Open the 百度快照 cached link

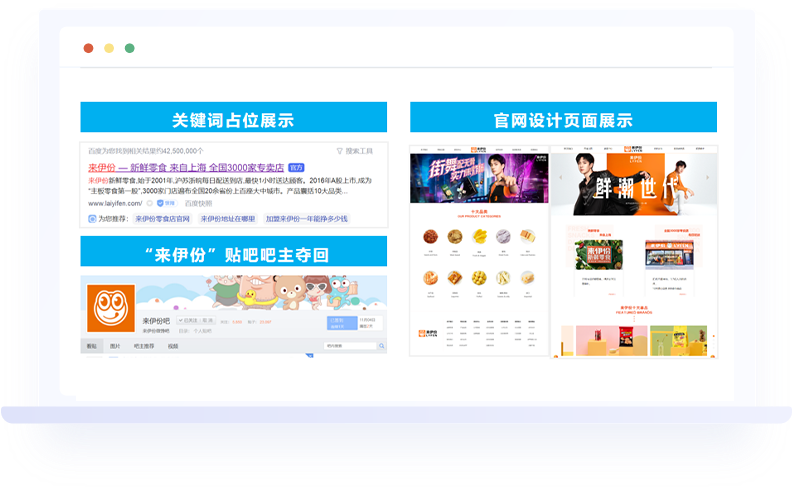[x=198, y=203]
